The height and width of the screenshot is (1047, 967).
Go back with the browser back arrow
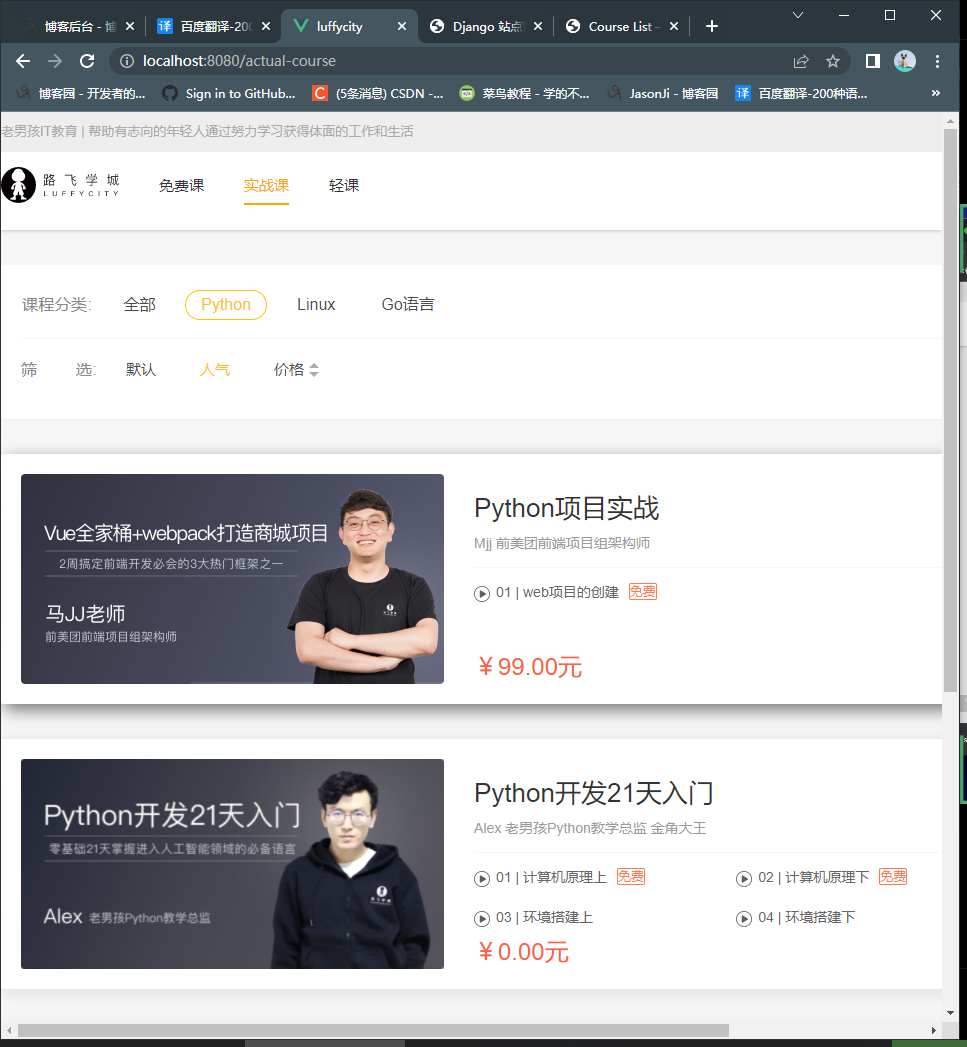click(x=23, y=61)
